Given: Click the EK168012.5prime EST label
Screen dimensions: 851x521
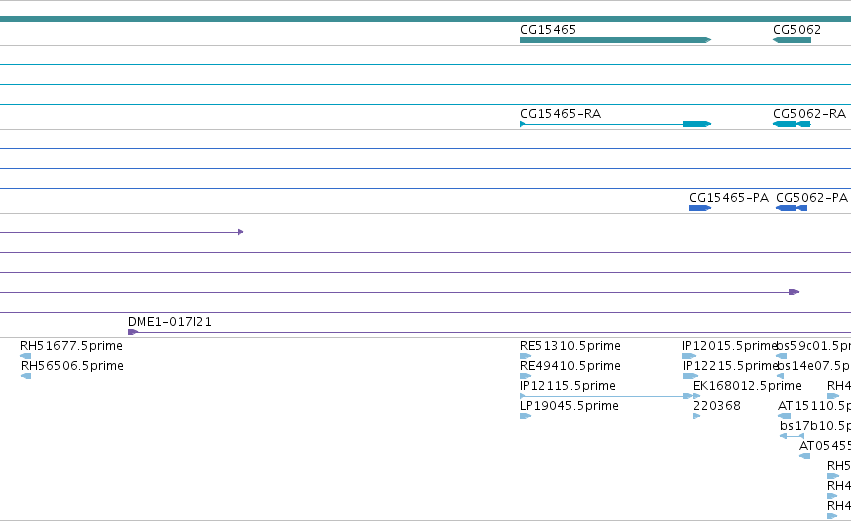Looking at the screenshot, I should pyautogui.click(x=747, y=386).
